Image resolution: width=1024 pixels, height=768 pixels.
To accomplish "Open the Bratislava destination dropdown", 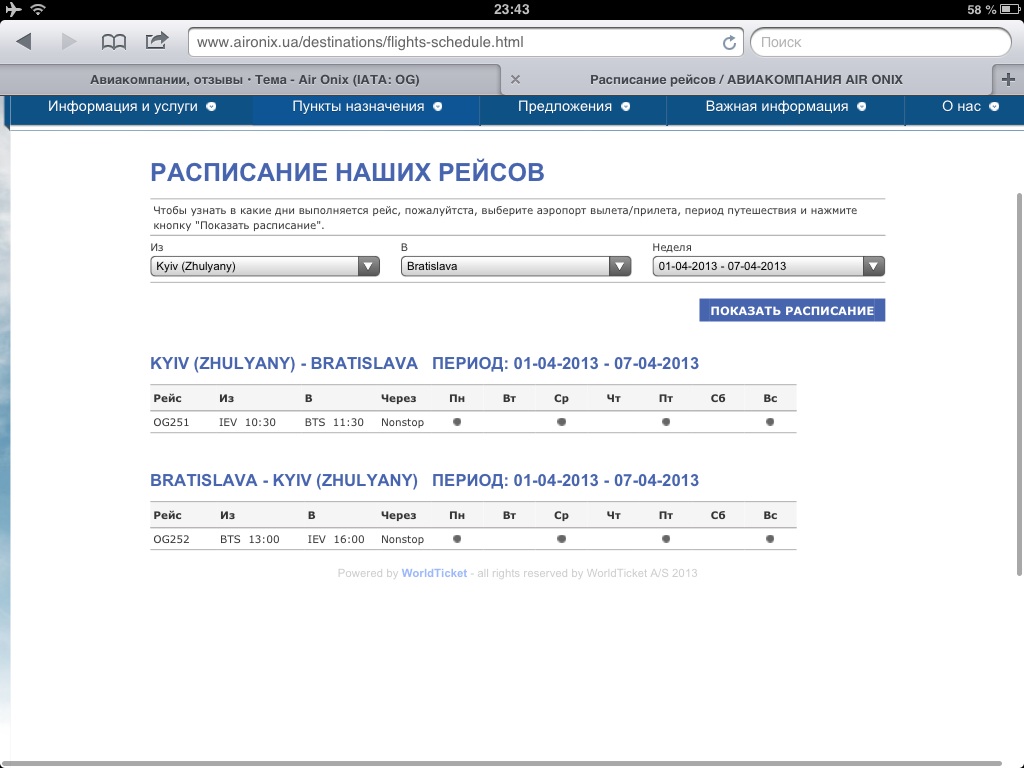I will pyautogui.click(x=516, y=266).
